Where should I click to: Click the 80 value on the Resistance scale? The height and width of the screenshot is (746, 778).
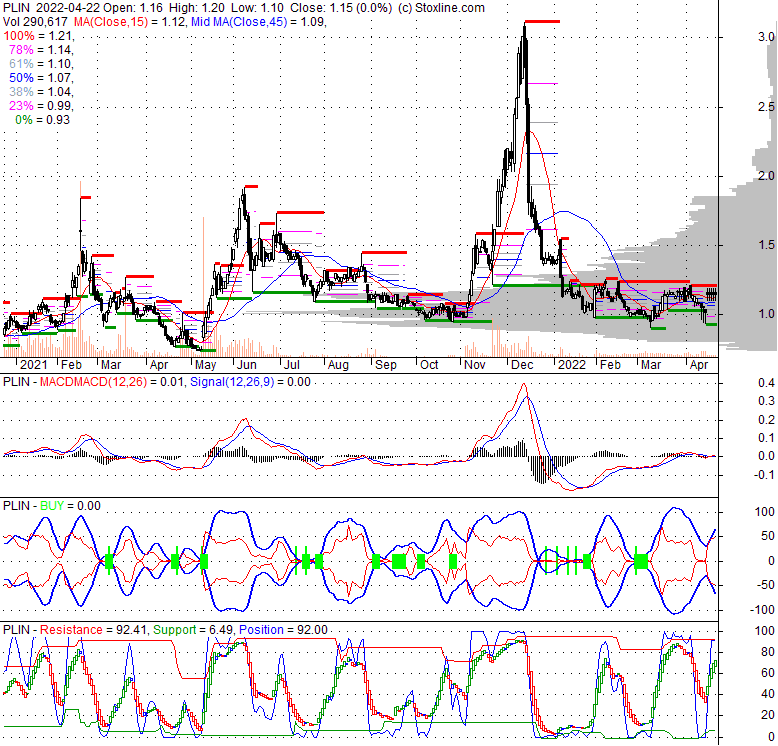[768, 652]
